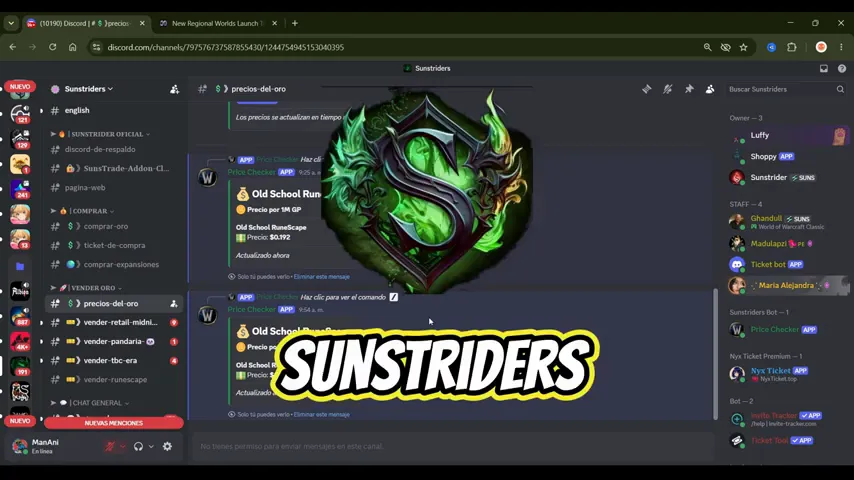Click the zoom magnifier icon in address bar
This screenshot has height=480, width=854.
pos(707,47)
